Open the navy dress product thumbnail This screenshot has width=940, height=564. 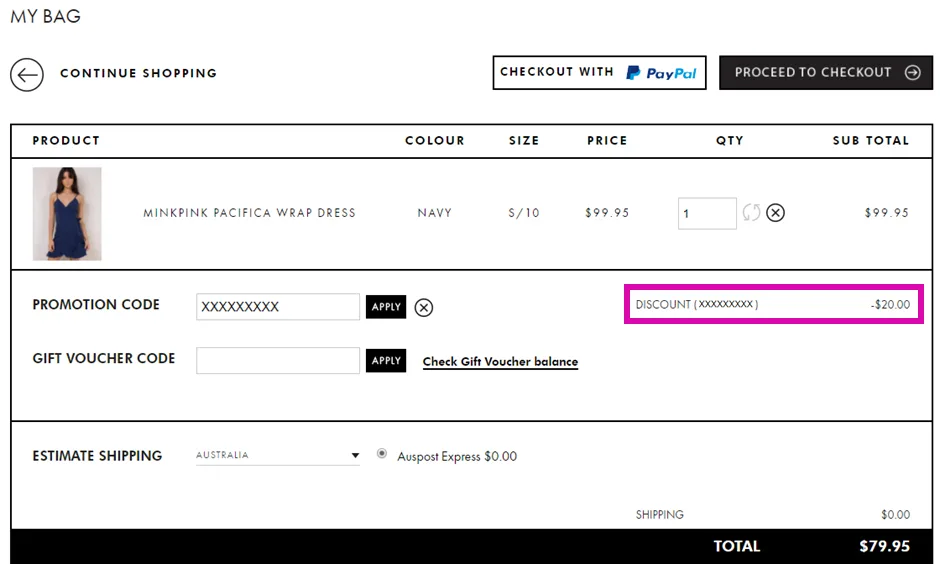click(x=67, y=214)
